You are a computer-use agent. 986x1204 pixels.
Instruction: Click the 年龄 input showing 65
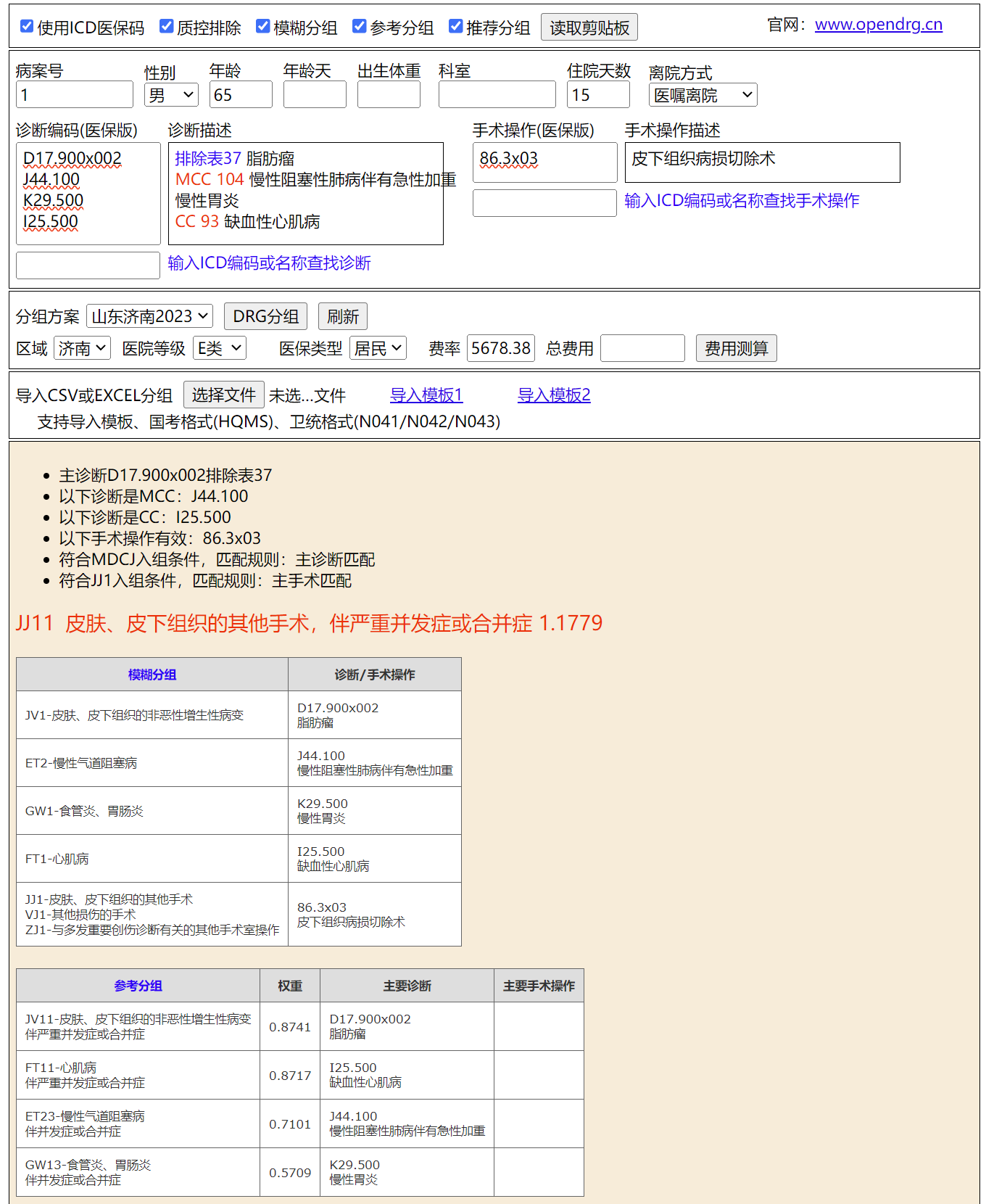[241, 94]
